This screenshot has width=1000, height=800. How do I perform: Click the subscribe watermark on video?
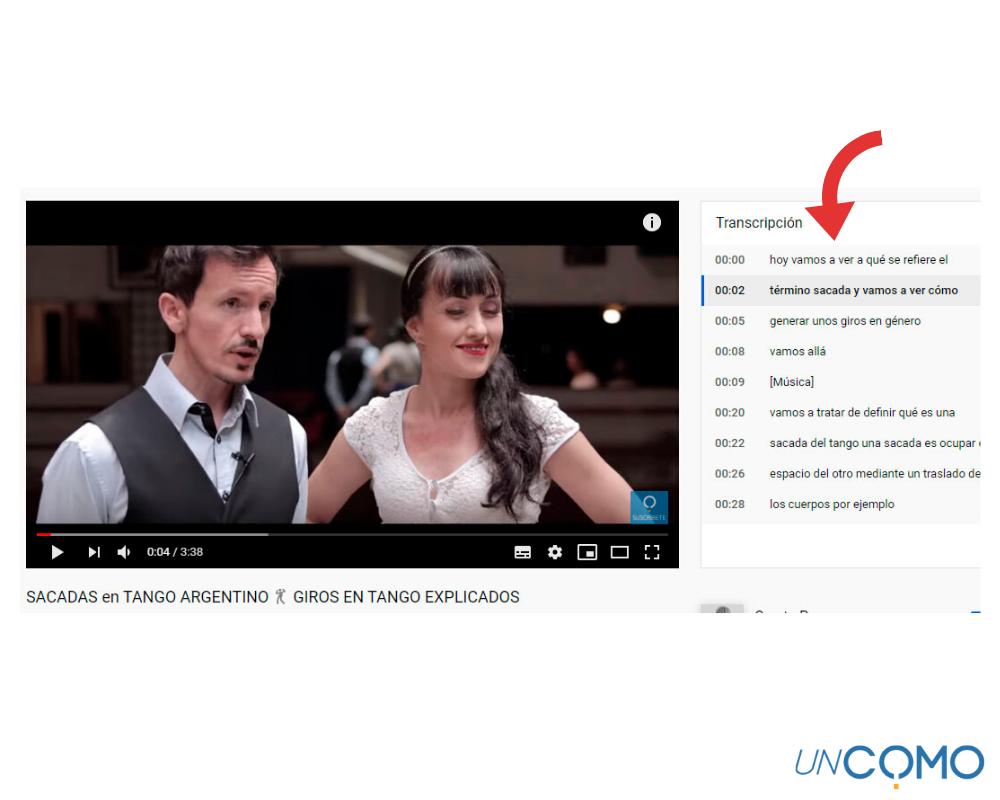click(x=648, y=506)
